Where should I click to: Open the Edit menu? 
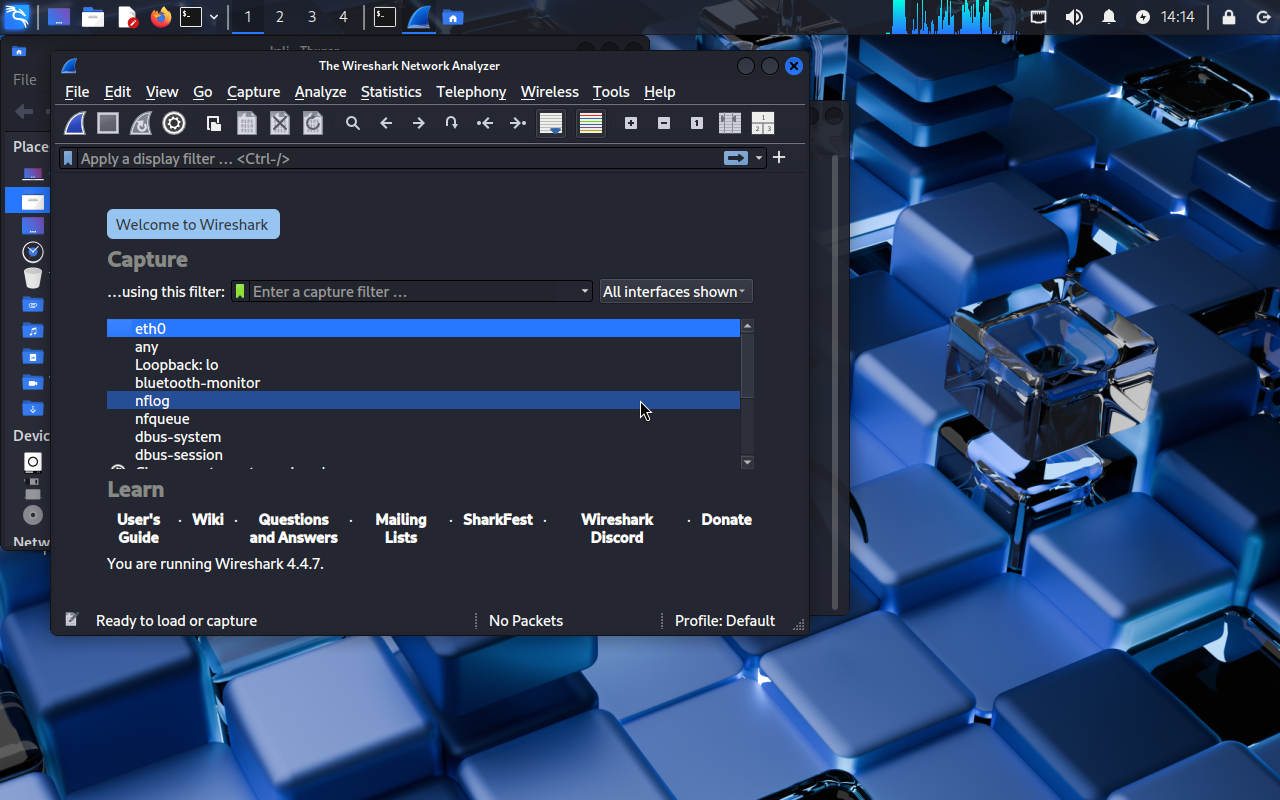[x=118, y=91]
